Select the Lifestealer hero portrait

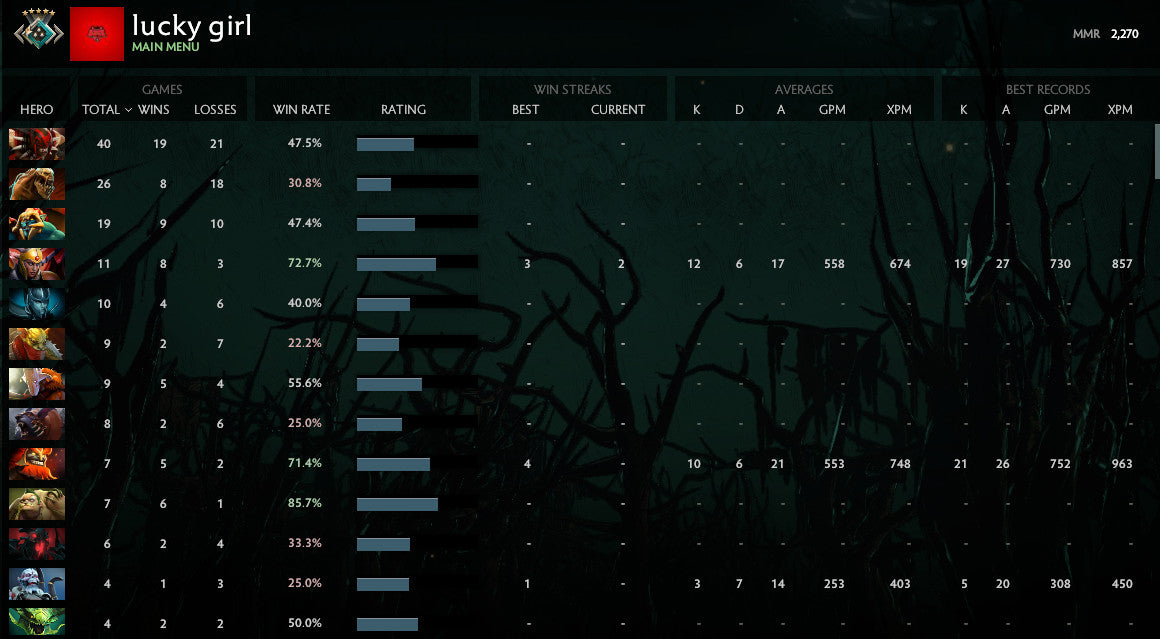point(37,183)
